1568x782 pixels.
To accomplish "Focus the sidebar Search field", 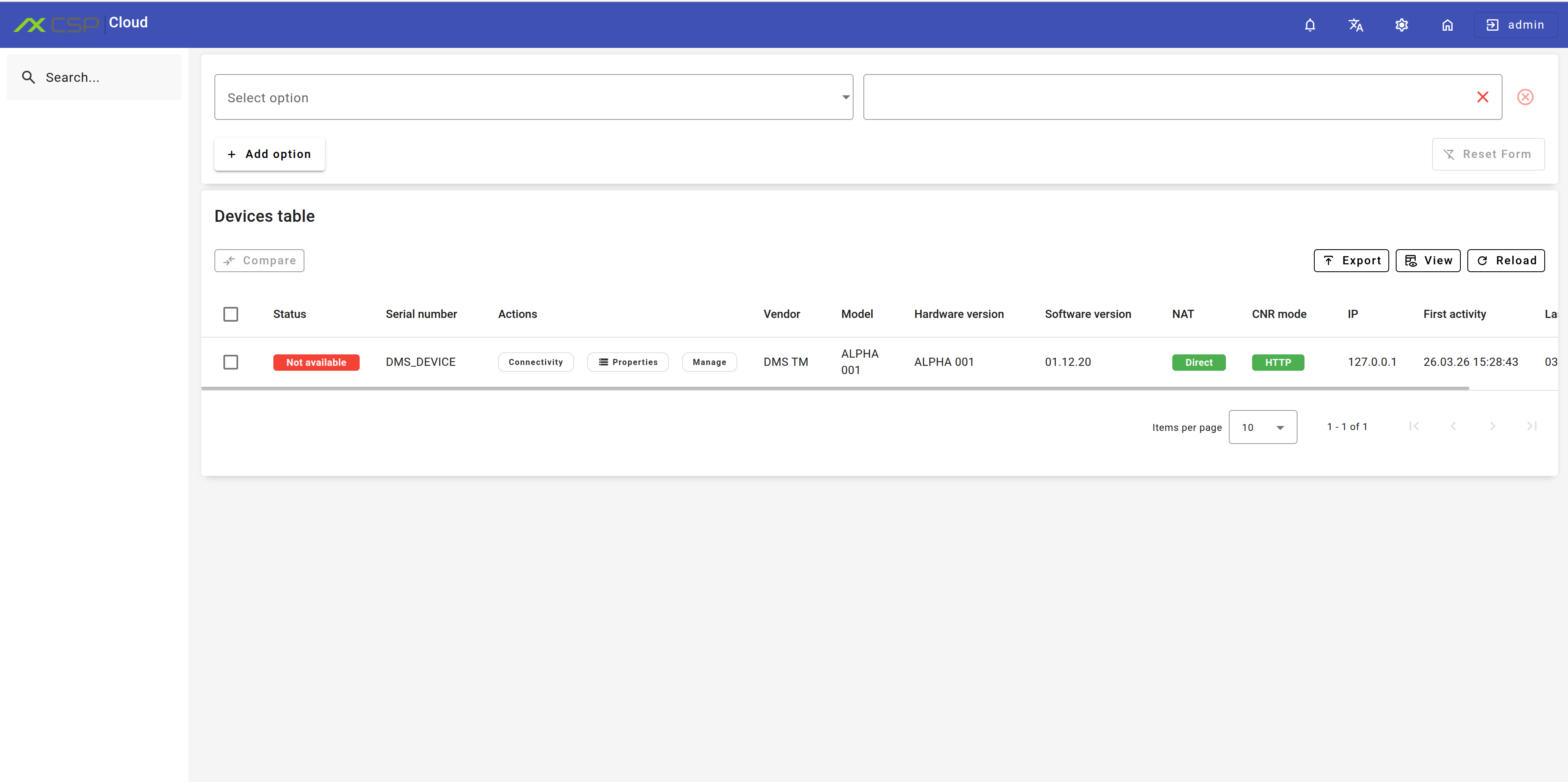I will 95,77.
